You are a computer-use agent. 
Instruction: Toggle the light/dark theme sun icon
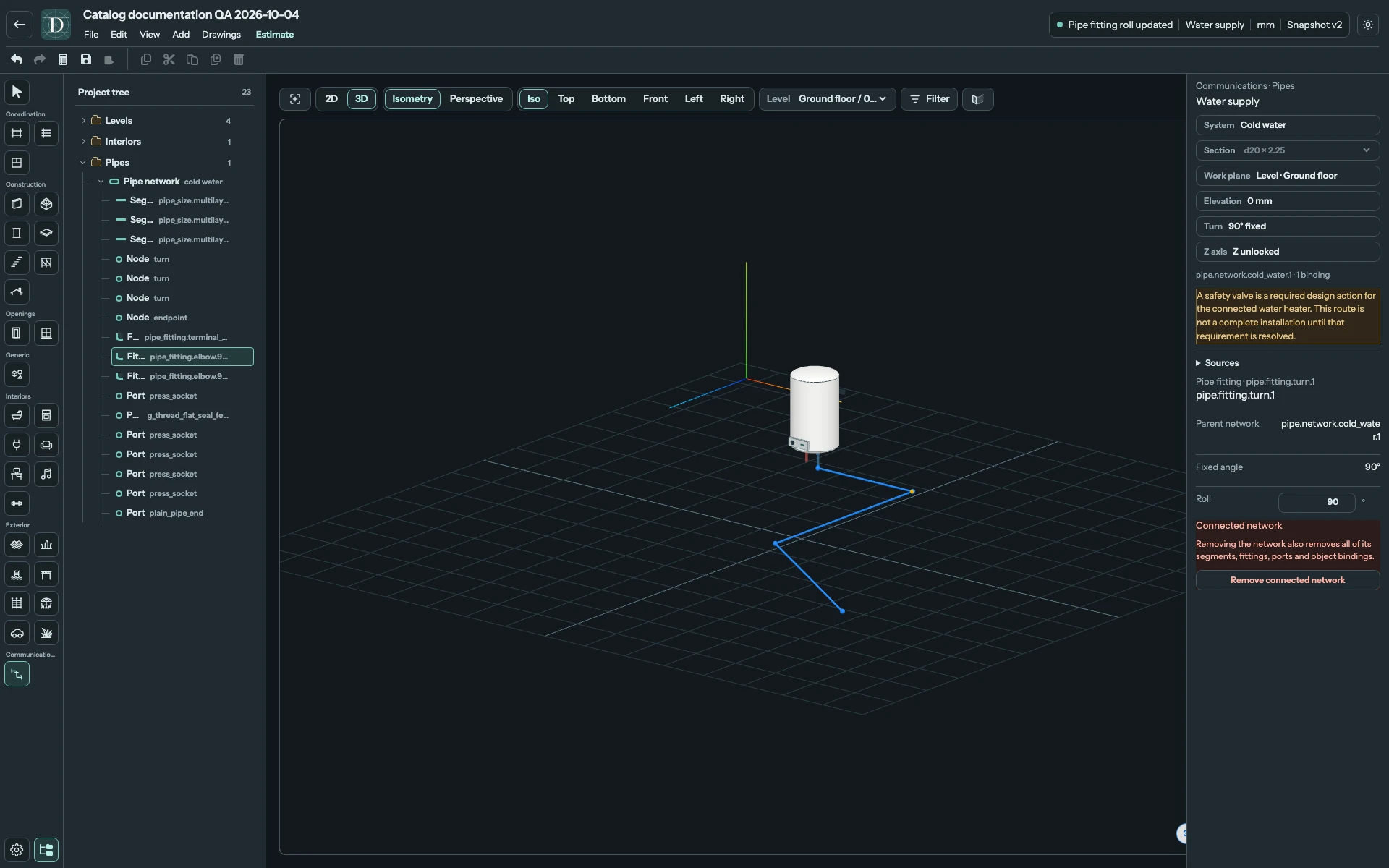[1368, 25]
